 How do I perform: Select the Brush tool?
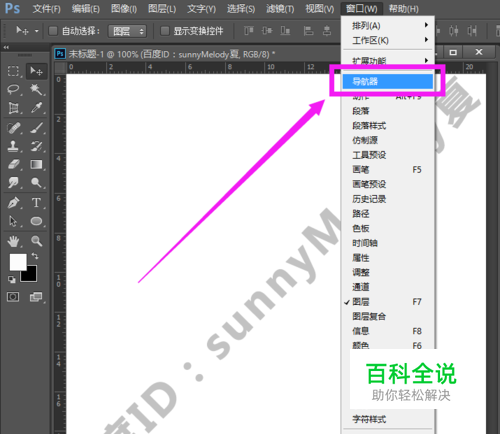coord(36,128)
